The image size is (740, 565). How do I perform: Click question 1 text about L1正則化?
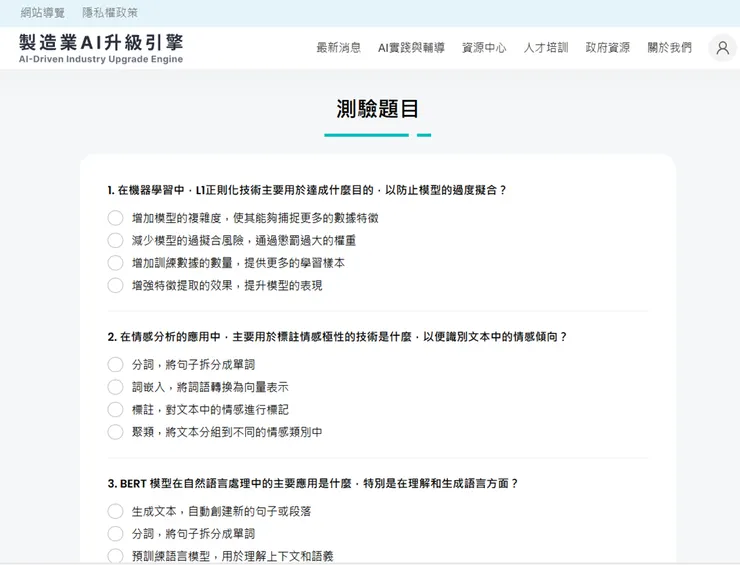[x=307, y=190]
